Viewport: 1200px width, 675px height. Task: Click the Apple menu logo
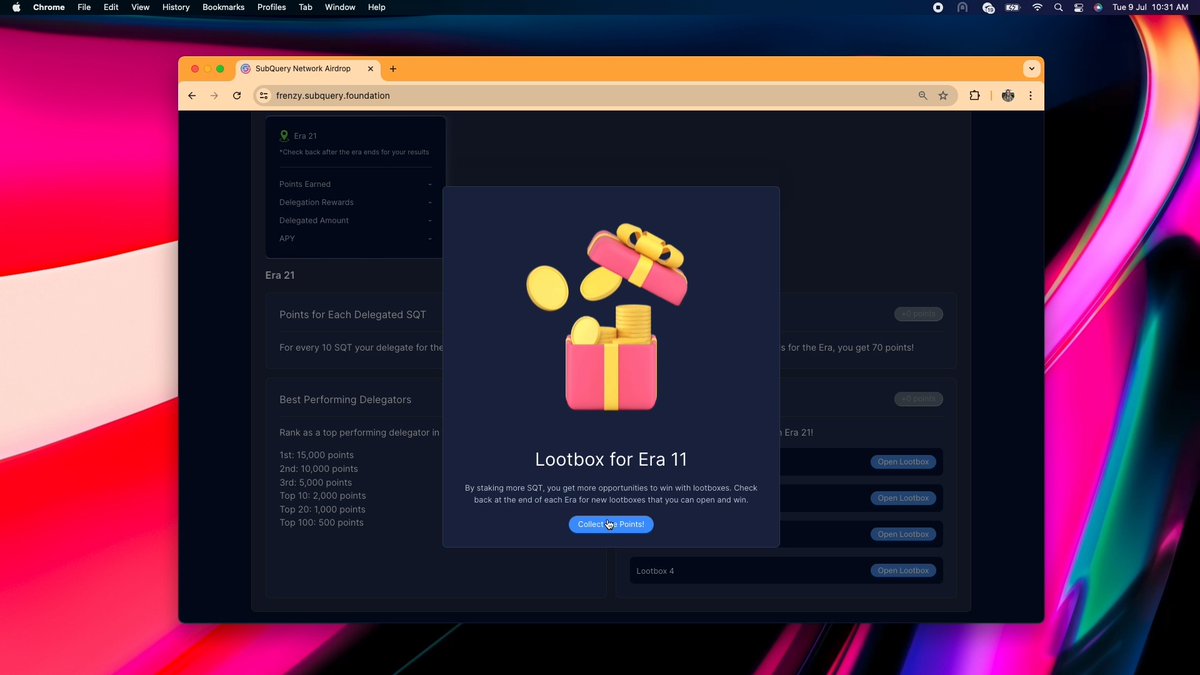click(16, 7)
